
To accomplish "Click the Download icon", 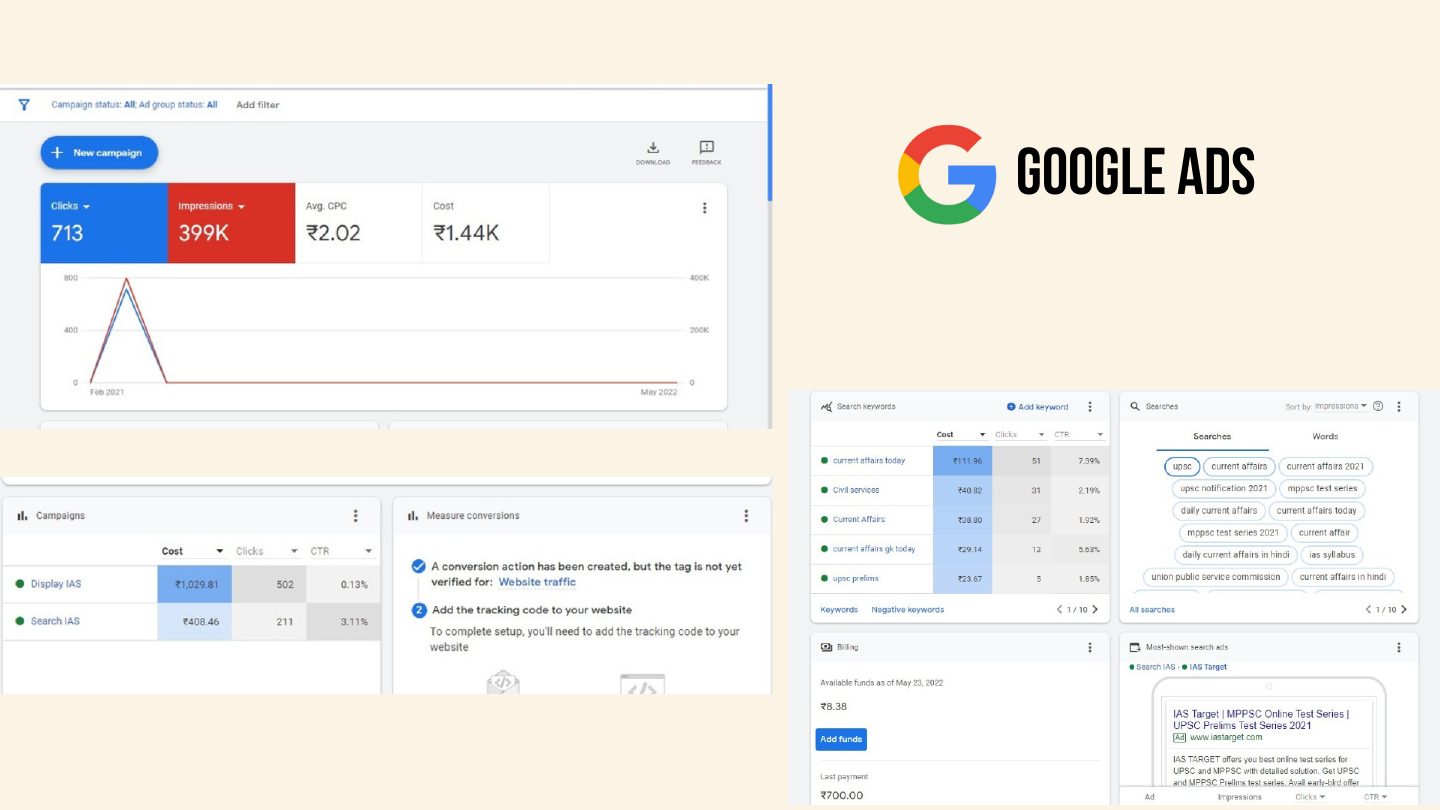I will (653, 152).
